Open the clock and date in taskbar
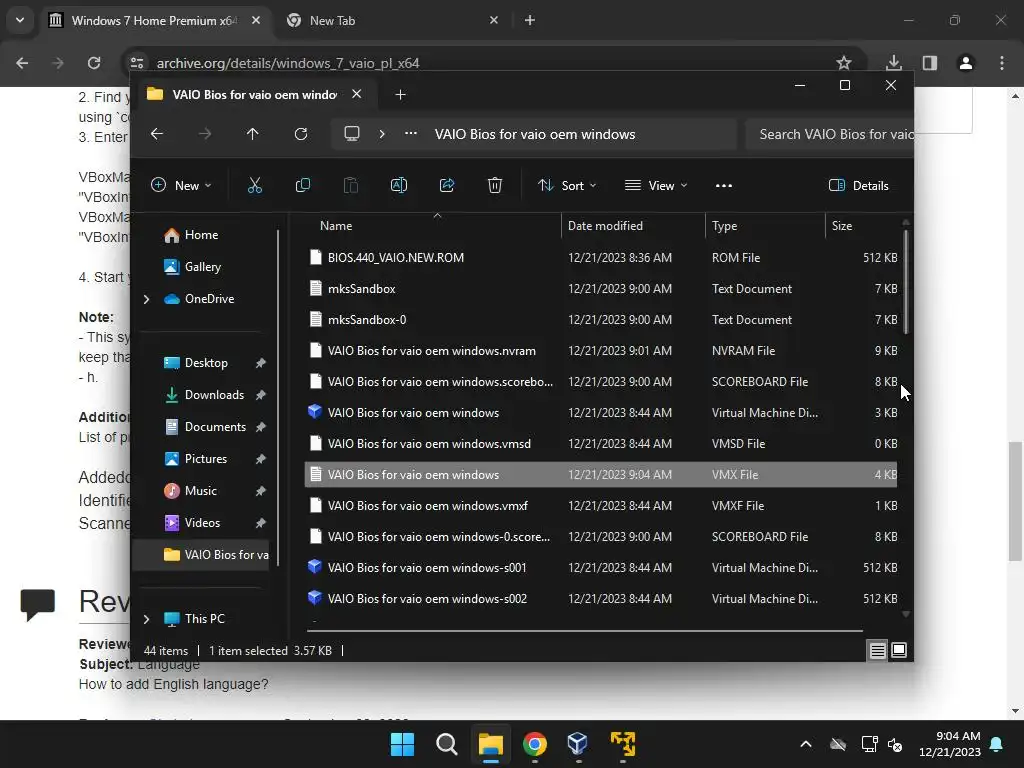Viewport: 1024px width, 768px height. [950, 744]
